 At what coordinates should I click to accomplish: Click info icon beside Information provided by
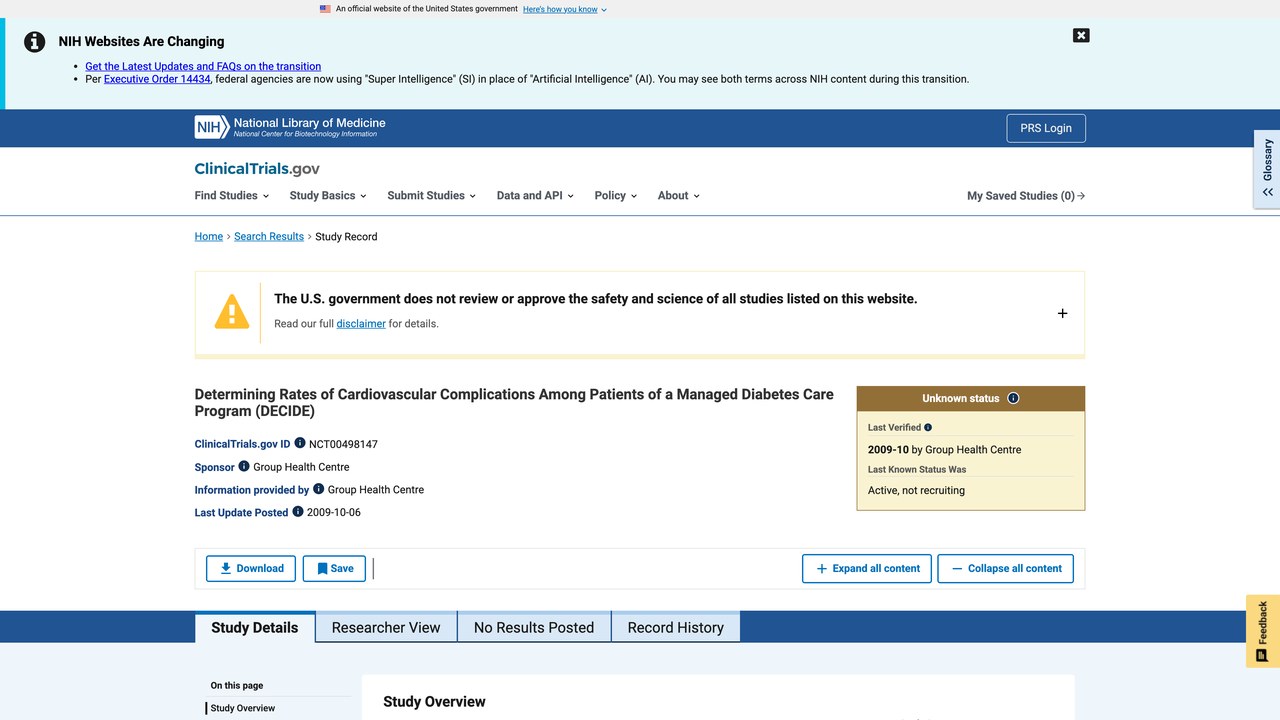(x=319, y=489)
